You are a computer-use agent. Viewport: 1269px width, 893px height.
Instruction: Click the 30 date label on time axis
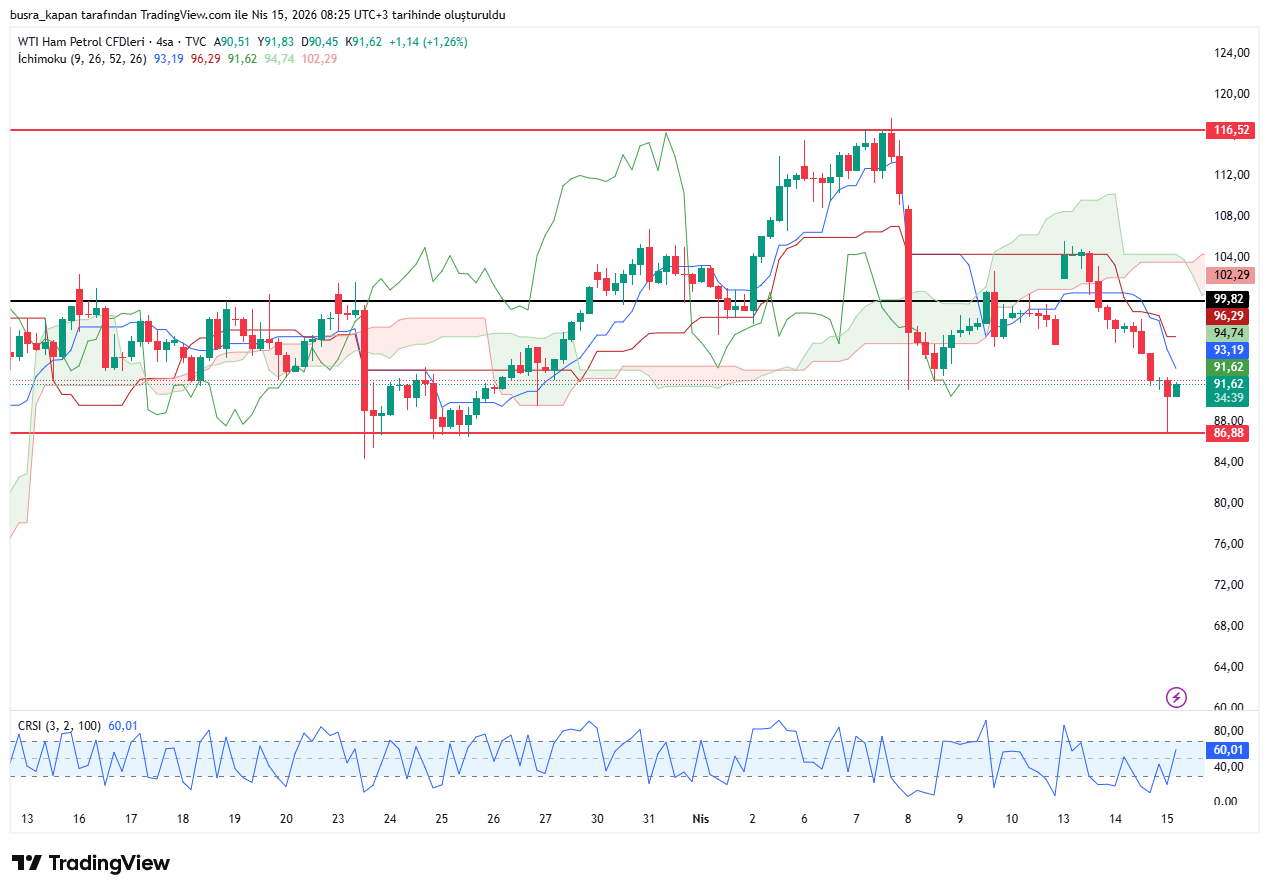pos(597,819)
